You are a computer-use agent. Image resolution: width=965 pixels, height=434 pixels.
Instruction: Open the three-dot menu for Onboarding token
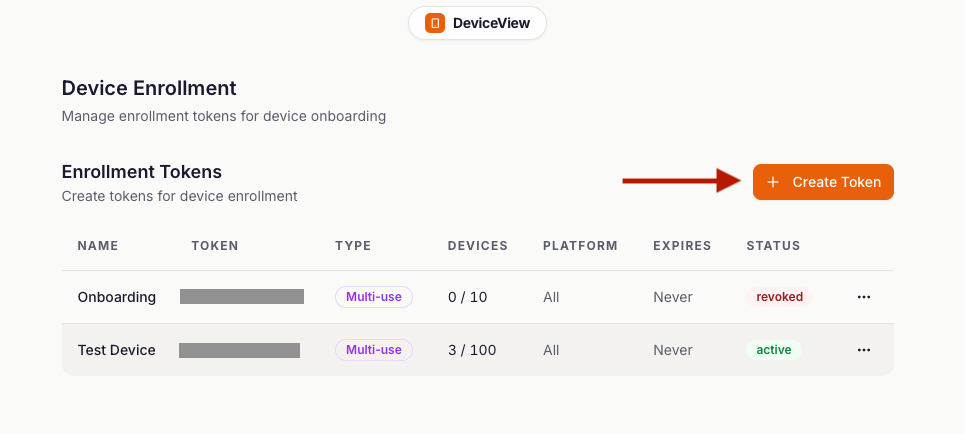(864, 297)
